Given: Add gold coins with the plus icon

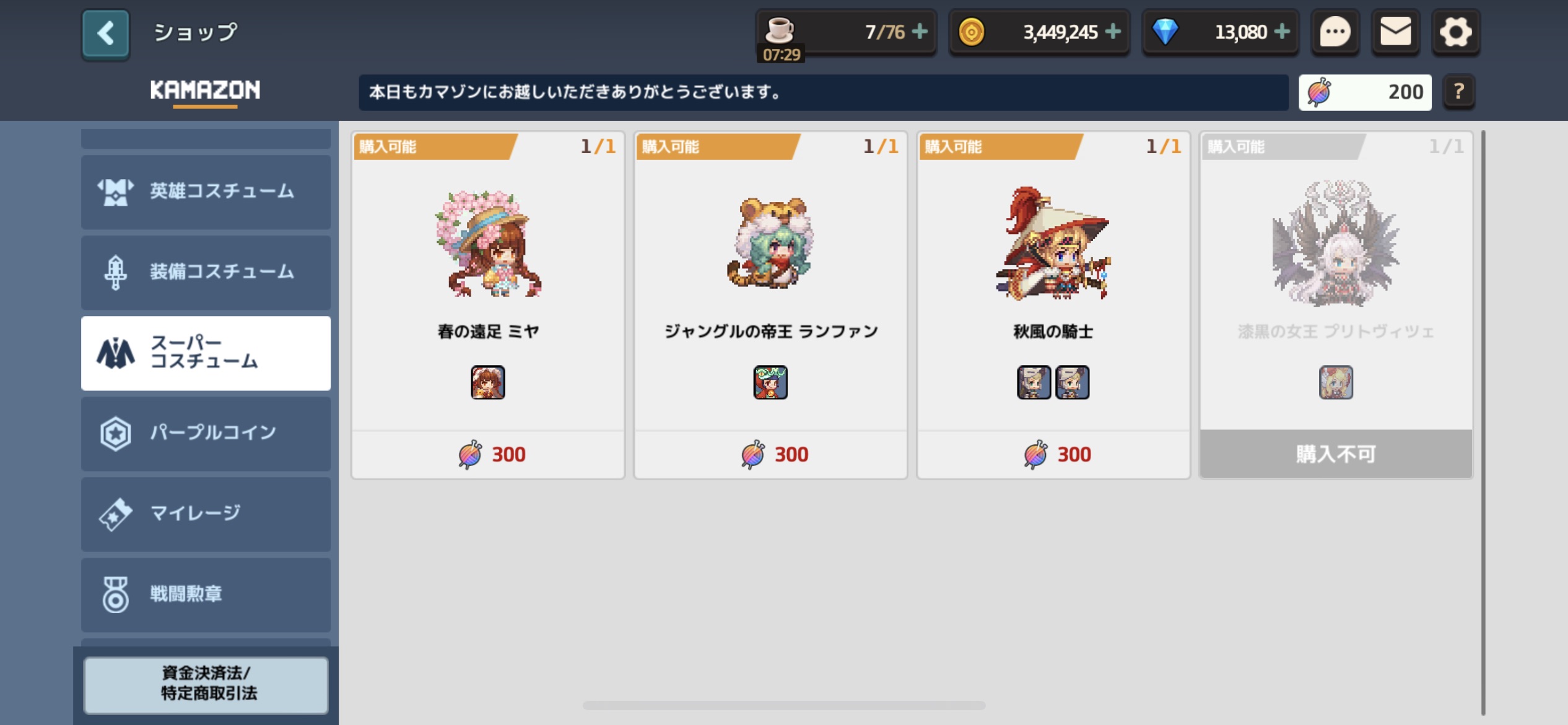Looking at the screenshot, I should (1113, 32).
